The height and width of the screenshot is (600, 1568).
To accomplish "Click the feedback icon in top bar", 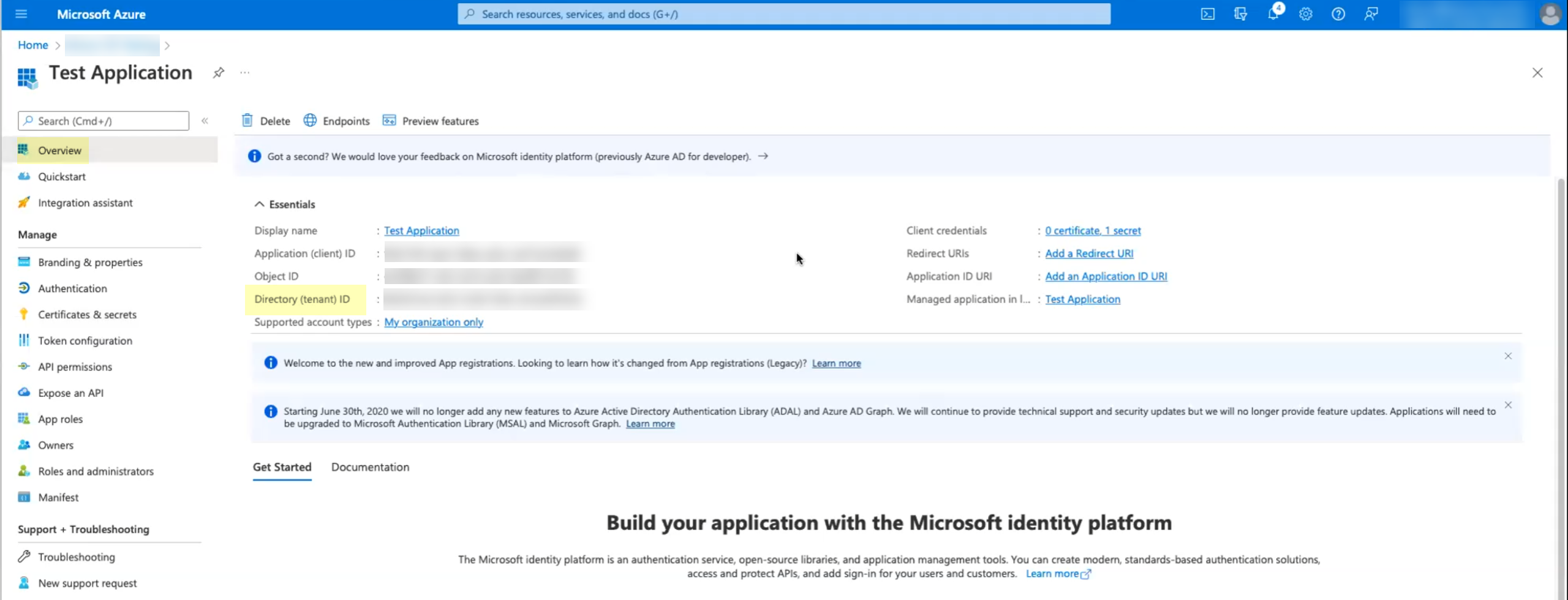I will [x=1371, y=14].
